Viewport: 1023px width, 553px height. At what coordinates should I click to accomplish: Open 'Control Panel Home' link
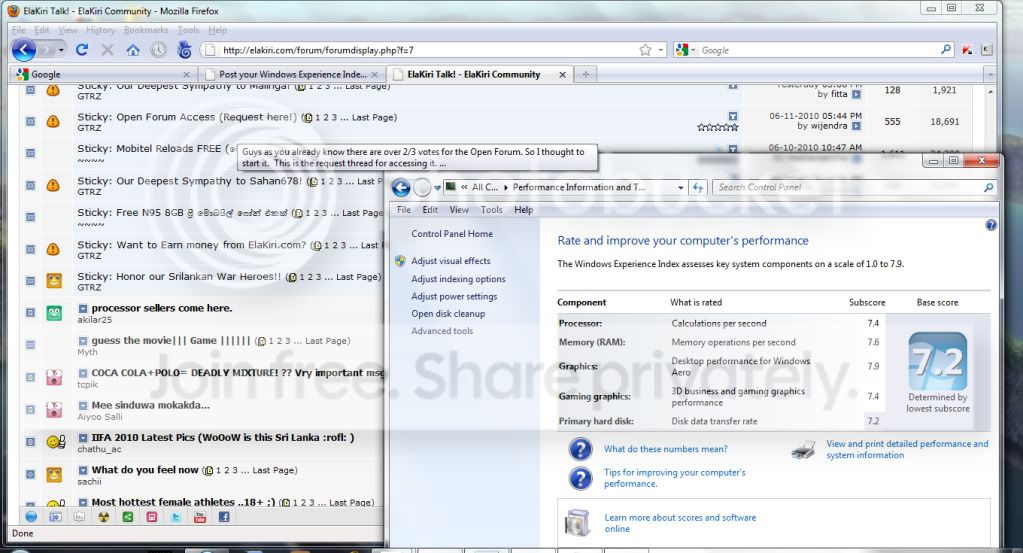pyautogui.click(x=452, y=233)
